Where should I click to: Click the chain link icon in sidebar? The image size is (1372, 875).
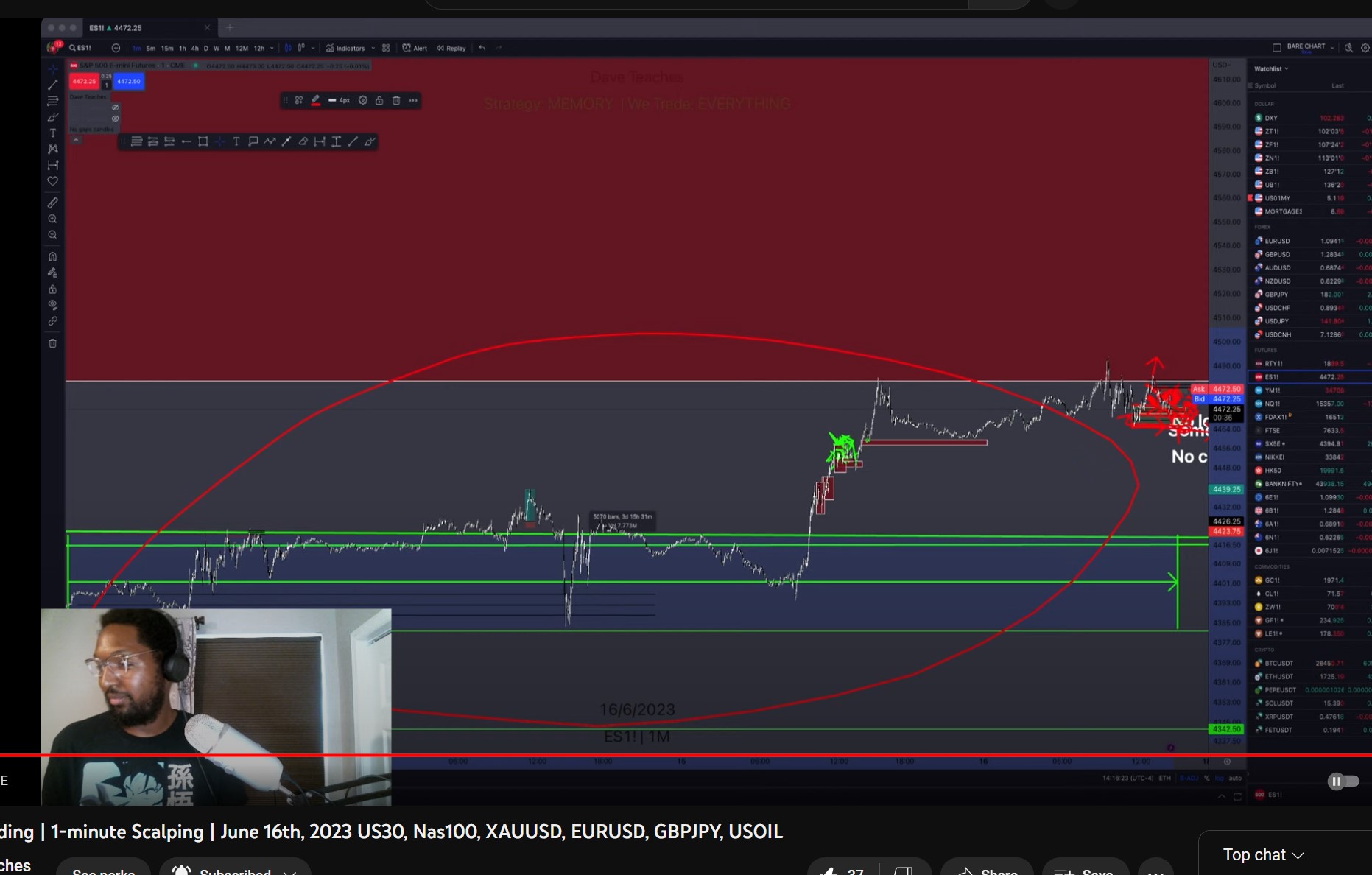click(x=52, y=321)
